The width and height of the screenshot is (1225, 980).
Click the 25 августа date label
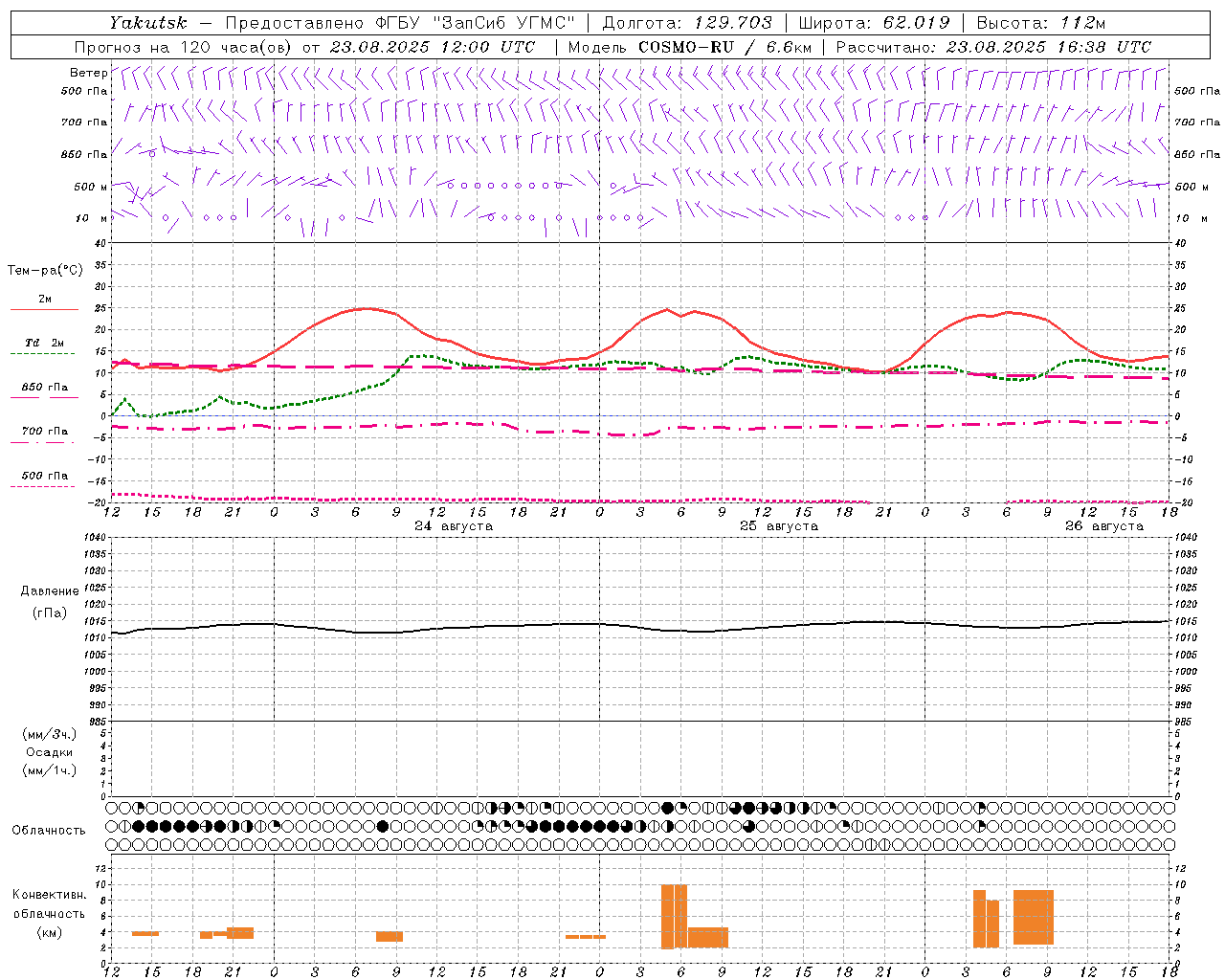click(779, 526)
